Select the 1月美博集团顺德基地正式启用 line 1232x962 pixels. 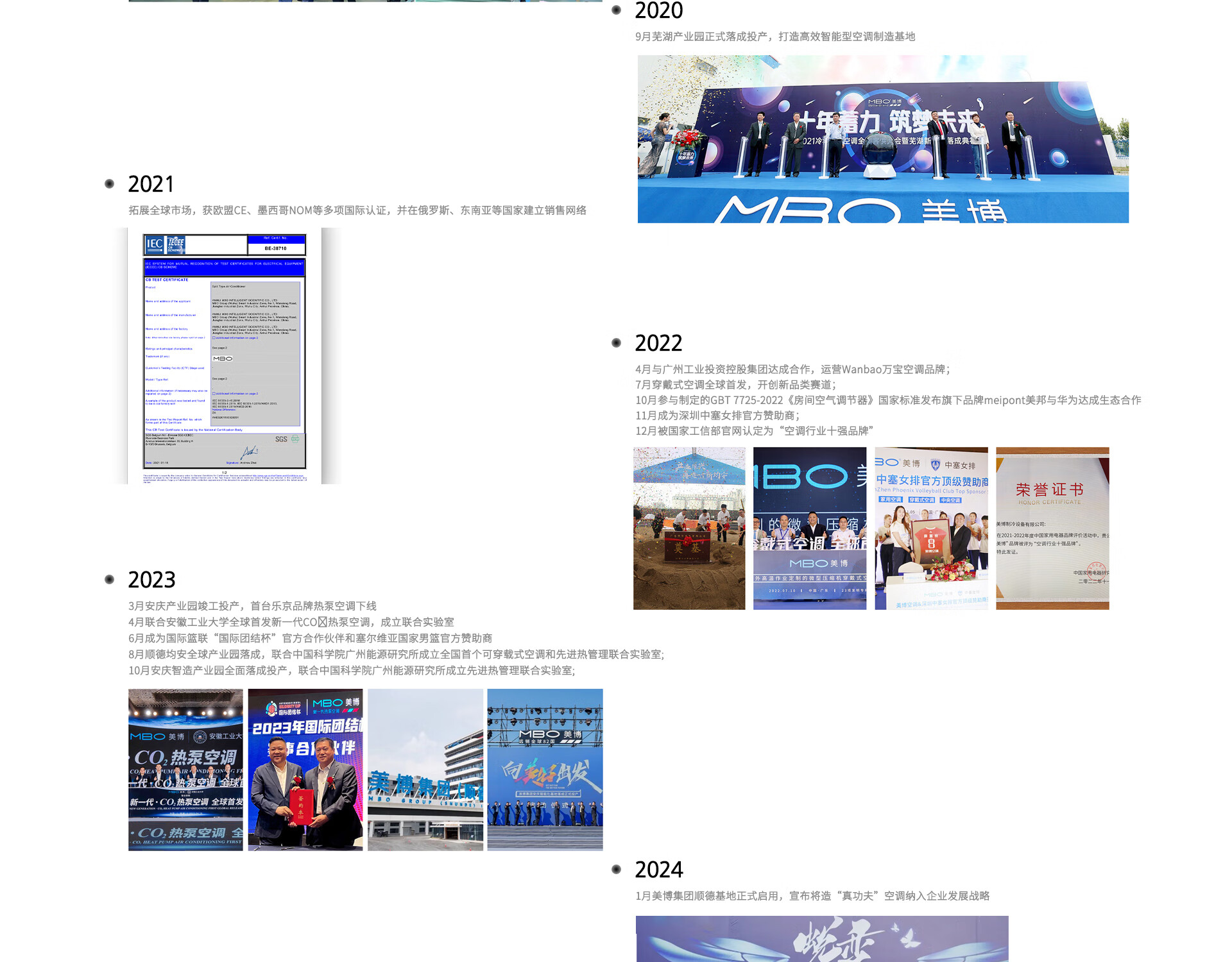812,896
